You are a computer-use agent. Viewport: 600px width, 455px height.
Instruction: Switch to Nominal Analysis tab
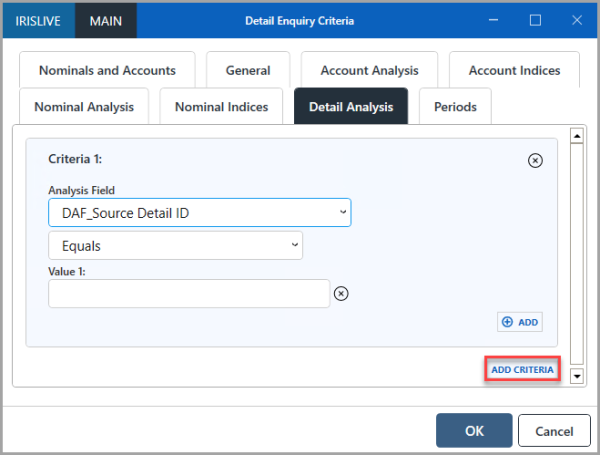click(x=84, y=106)
